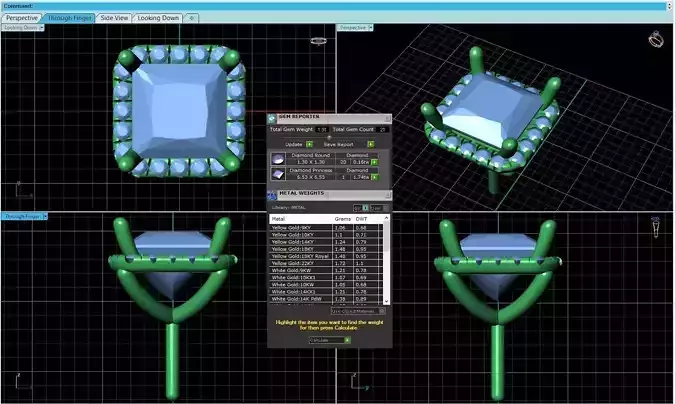Open the Through Finger viewport title dropdown

(45, 216)
